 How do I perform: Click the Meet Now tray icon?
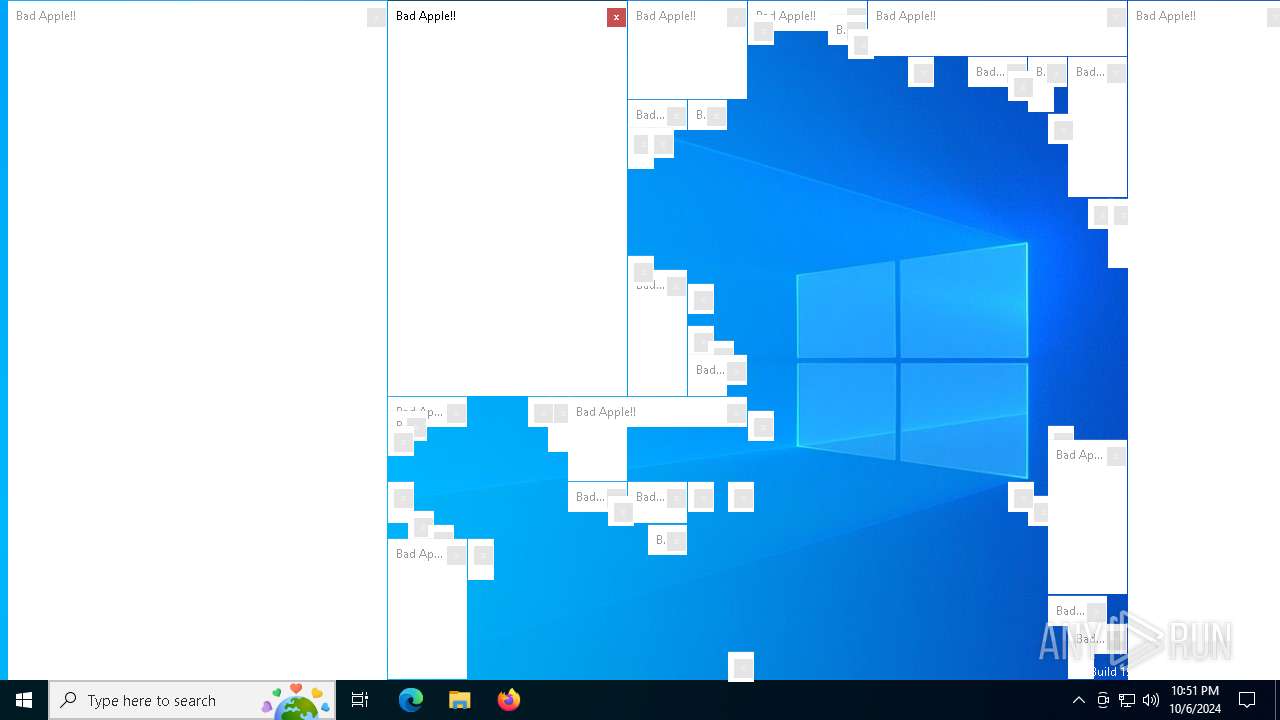(1102, 700)
